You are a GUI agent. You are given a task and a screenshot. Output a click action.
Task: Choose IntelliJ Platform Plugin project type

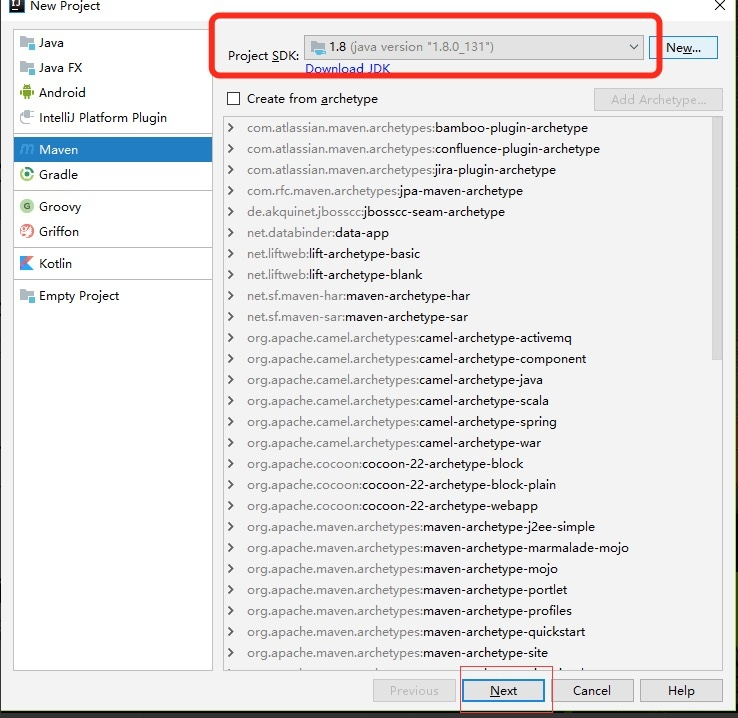coord(113,117)
